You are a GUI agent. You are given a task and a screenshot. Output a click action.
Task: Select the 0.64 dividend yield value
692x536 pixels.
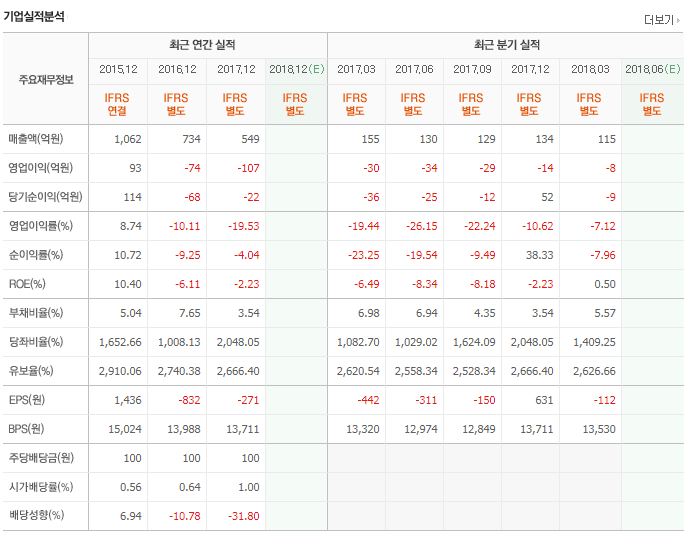tap(190, 487)
